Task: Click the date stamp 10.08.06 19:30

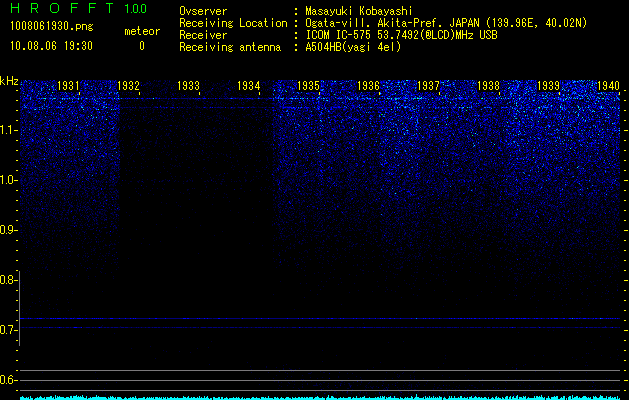Action: coord(51,46)
